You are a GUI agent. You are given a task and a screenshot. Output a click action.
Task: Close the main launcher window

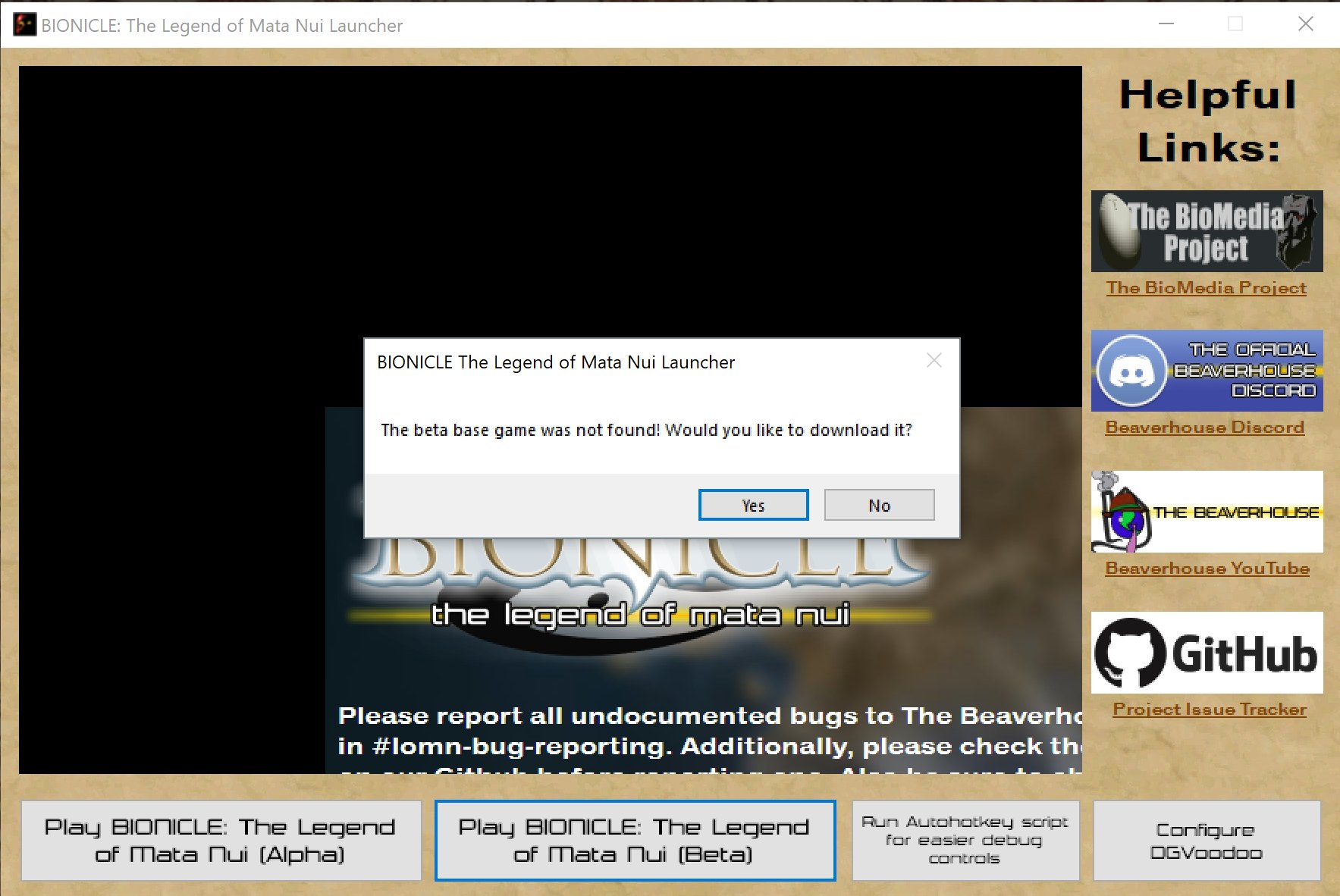1305,24
